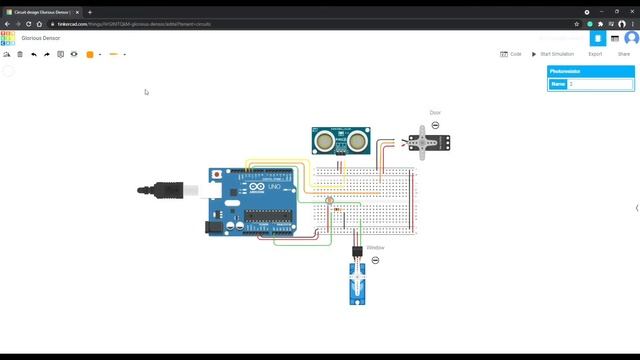This screenshot has width=640, height=360.
Task: Open the user account avatar
Action: click(x=631, y=38)
